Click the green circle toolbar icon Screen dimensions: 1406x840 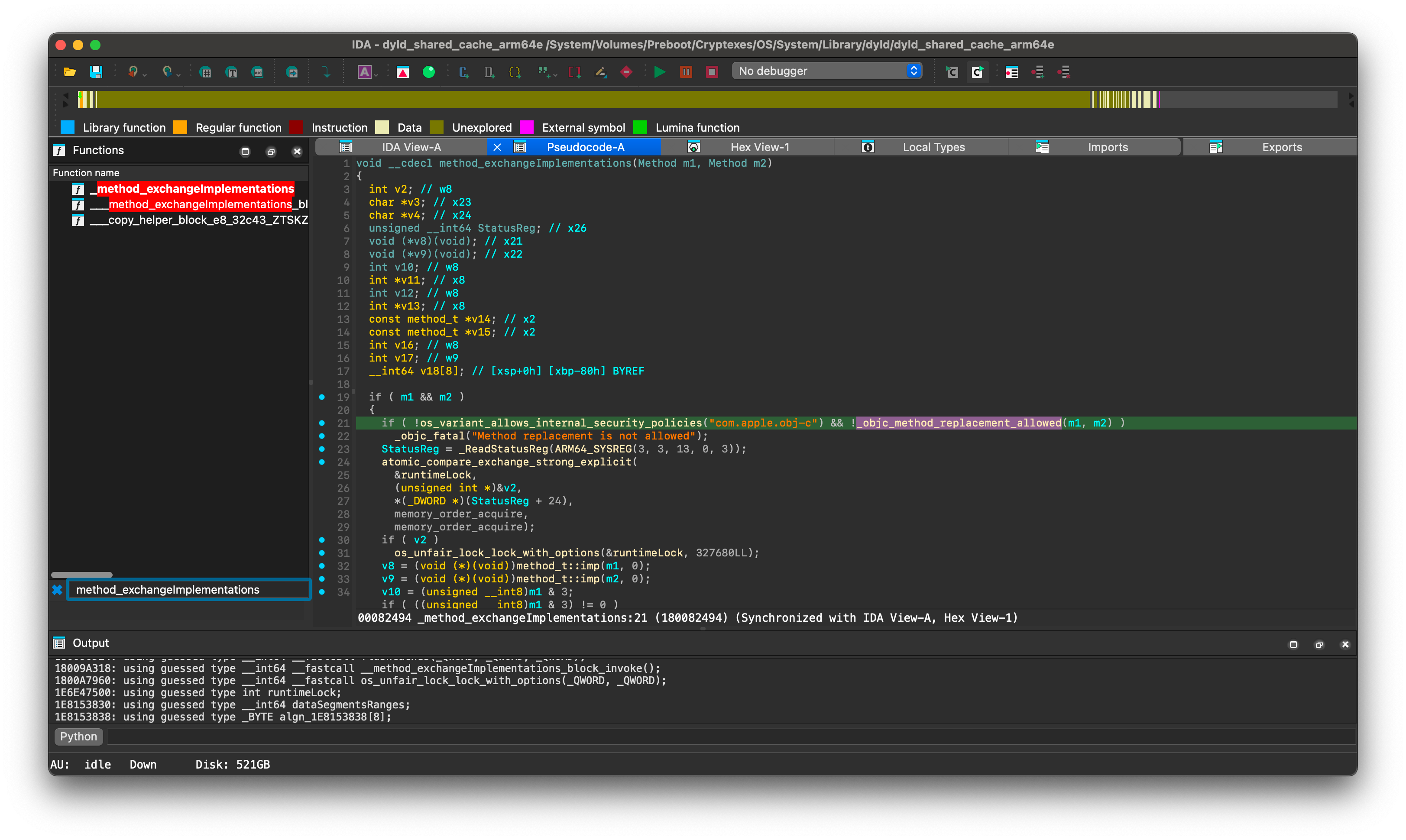429,72
